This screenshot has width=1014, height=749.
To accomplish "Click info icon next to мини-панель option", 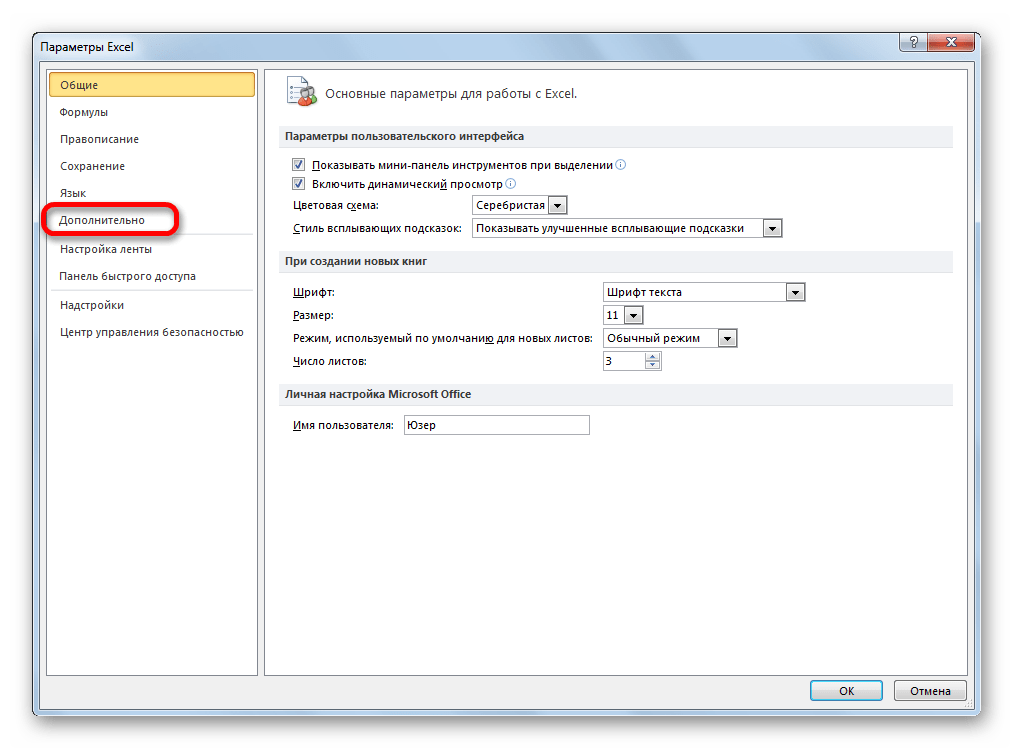I will (x=621, y=164).
